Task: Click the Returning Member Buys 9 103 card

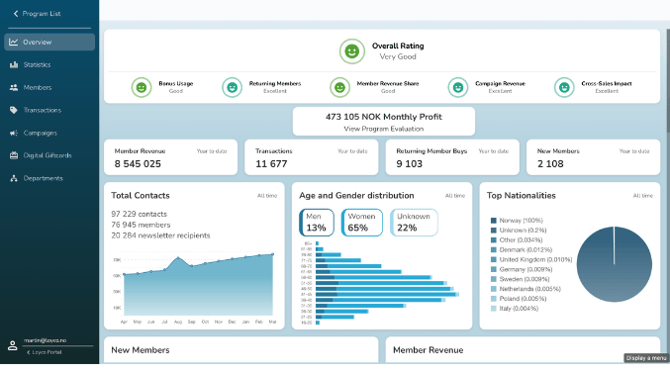Action: pos(452,157)
